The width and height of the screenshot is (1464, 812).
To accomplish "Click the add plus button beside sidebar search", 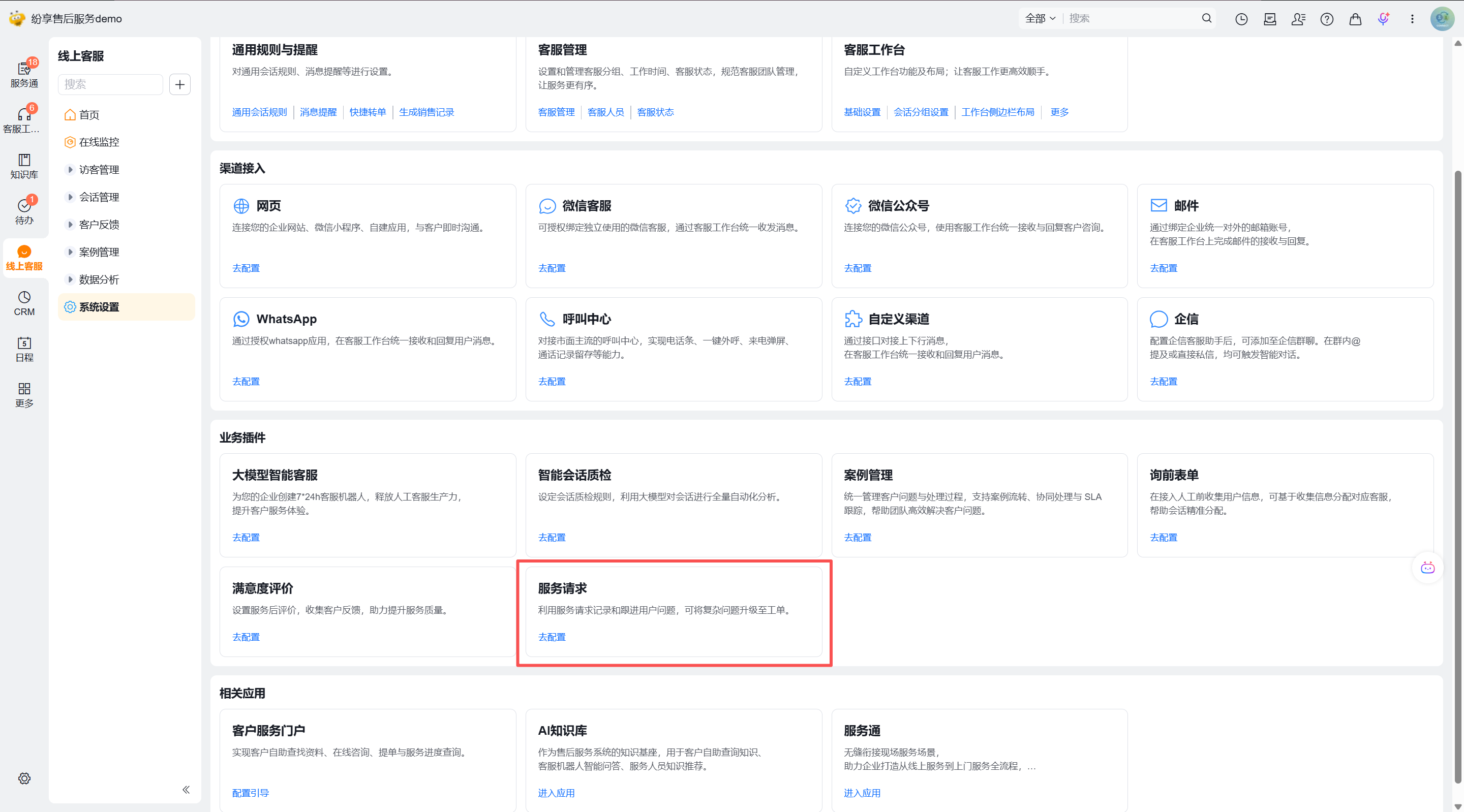I will (179, 85).
